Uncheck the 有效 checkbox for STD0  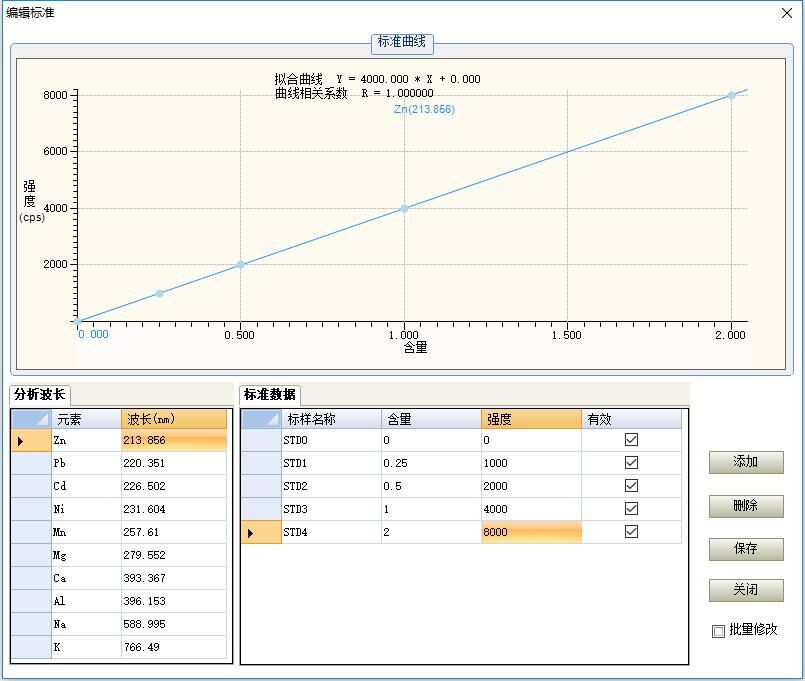coord(631,440)
